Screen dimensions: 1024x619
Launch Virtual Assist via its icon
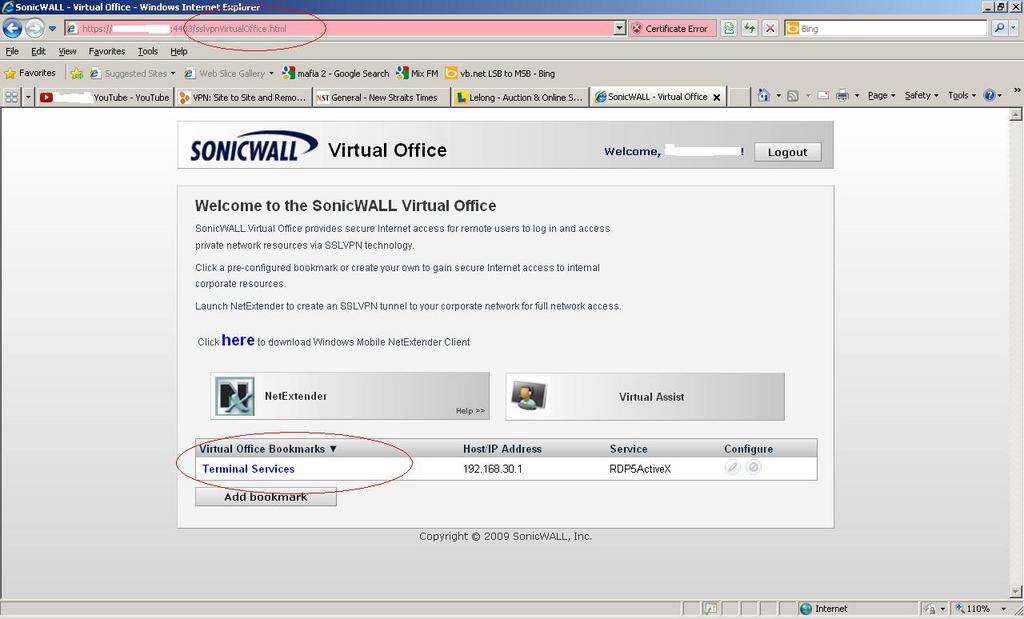coord(529,396)
